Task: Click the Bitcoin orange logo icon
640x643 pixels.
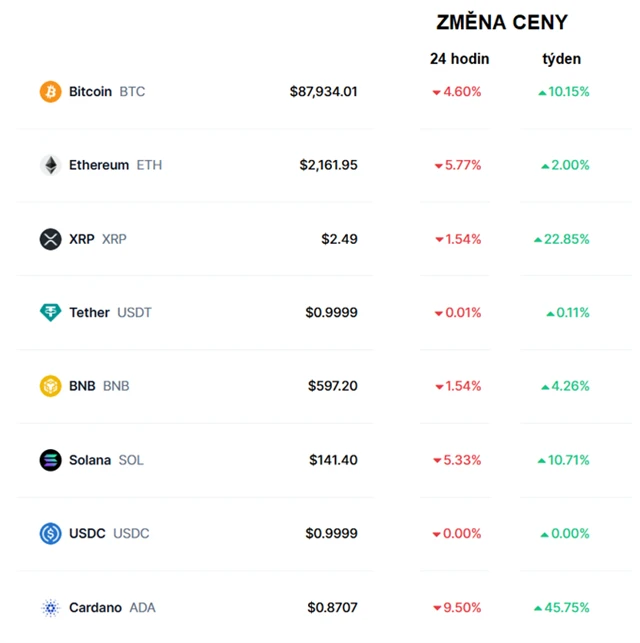Action: [50, 92]
